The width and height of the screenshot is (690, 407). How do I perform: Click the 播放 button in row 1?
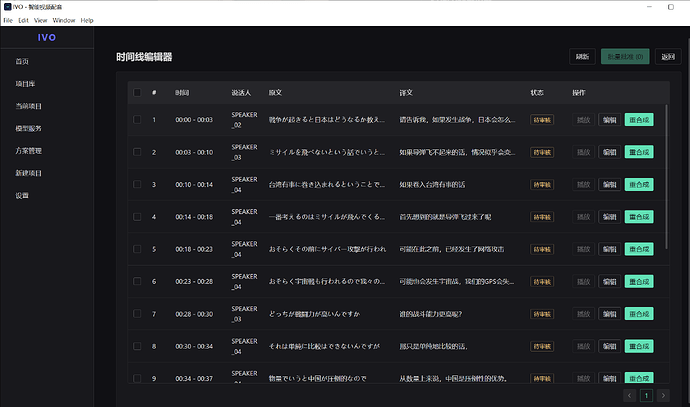(584, 120)
